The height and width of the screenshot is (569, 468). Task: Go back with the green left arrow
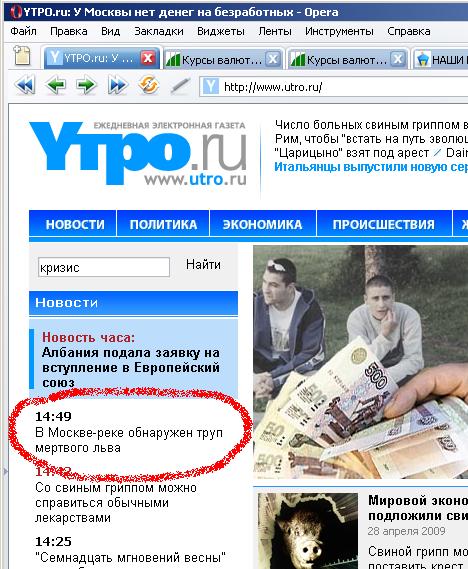tap(56, 86)
